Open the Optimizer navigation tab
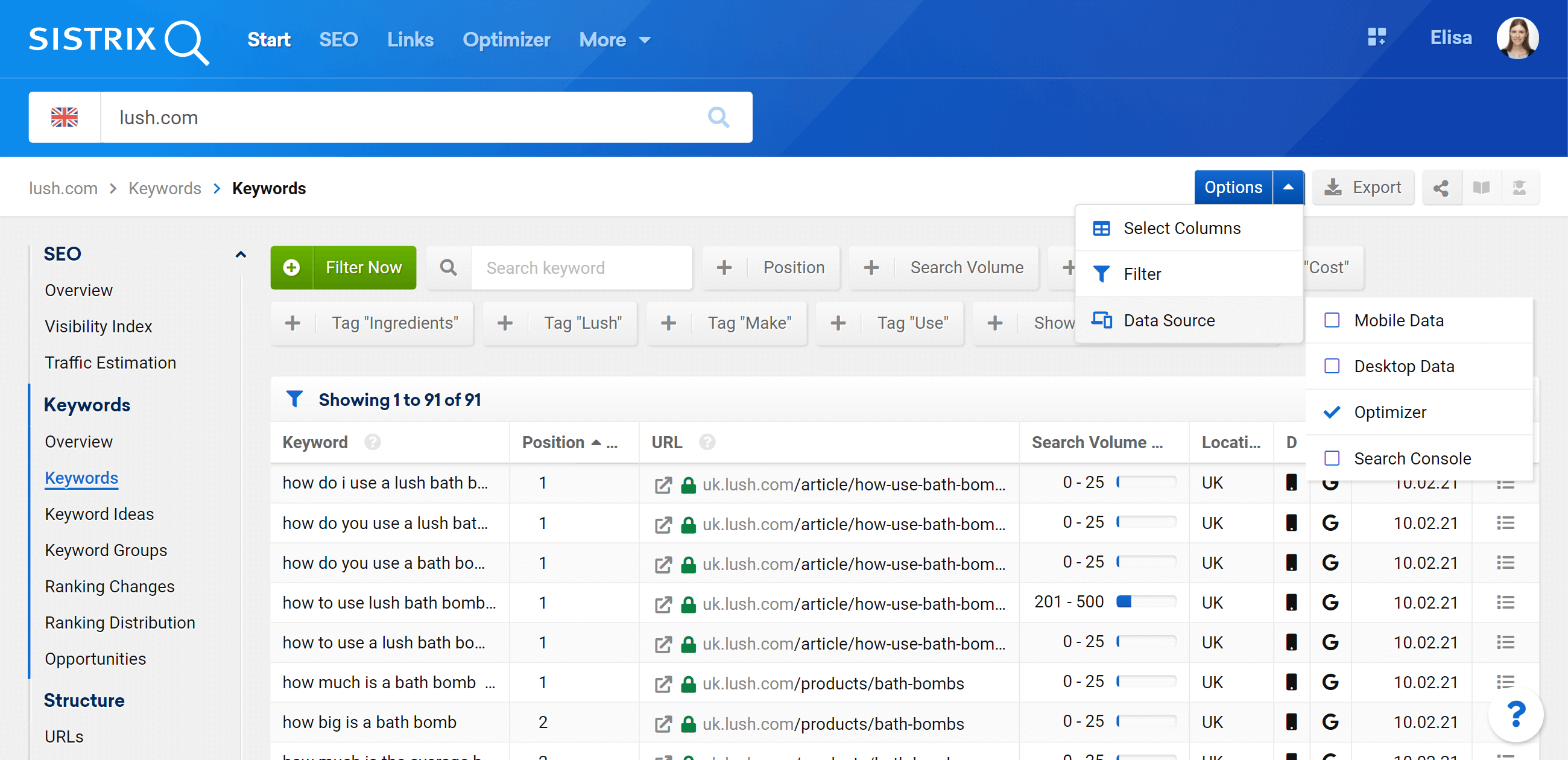Viewport: 1568px width, 760px height. tap(506, 40)
